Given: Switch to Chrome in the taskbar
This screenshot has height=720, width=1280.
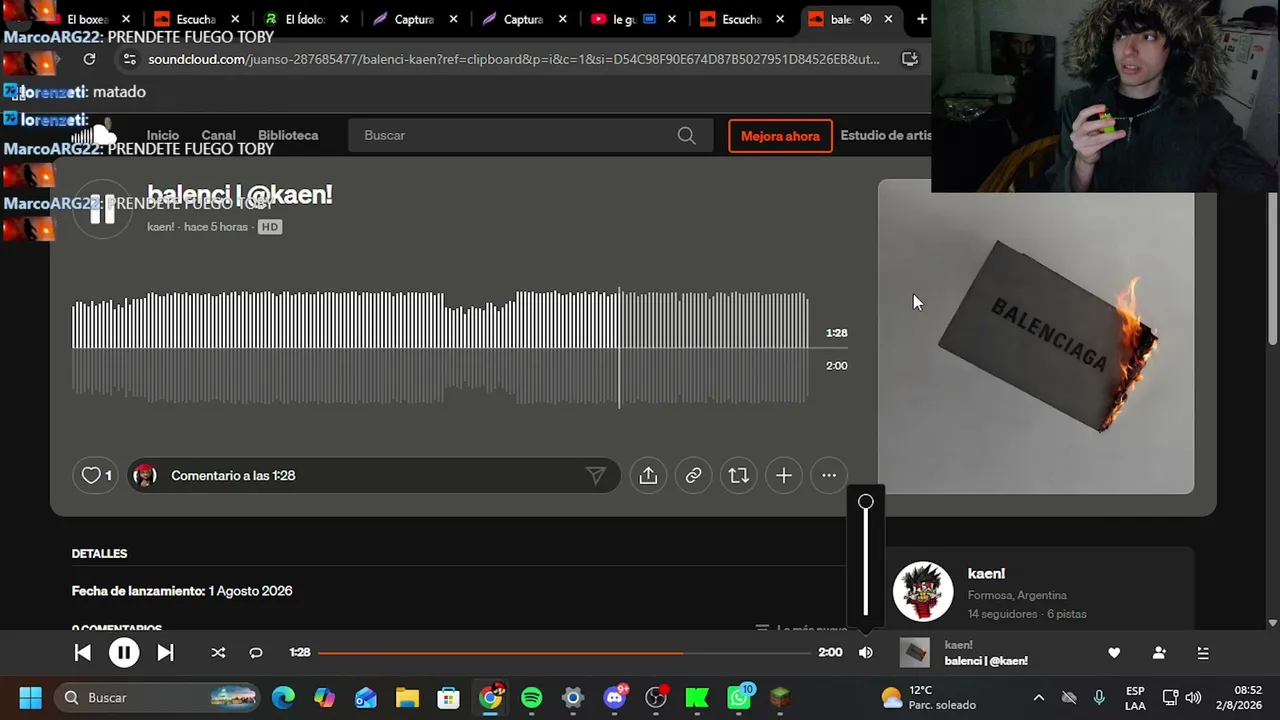Looking at the screenshot, I should [x=490, y=698].
